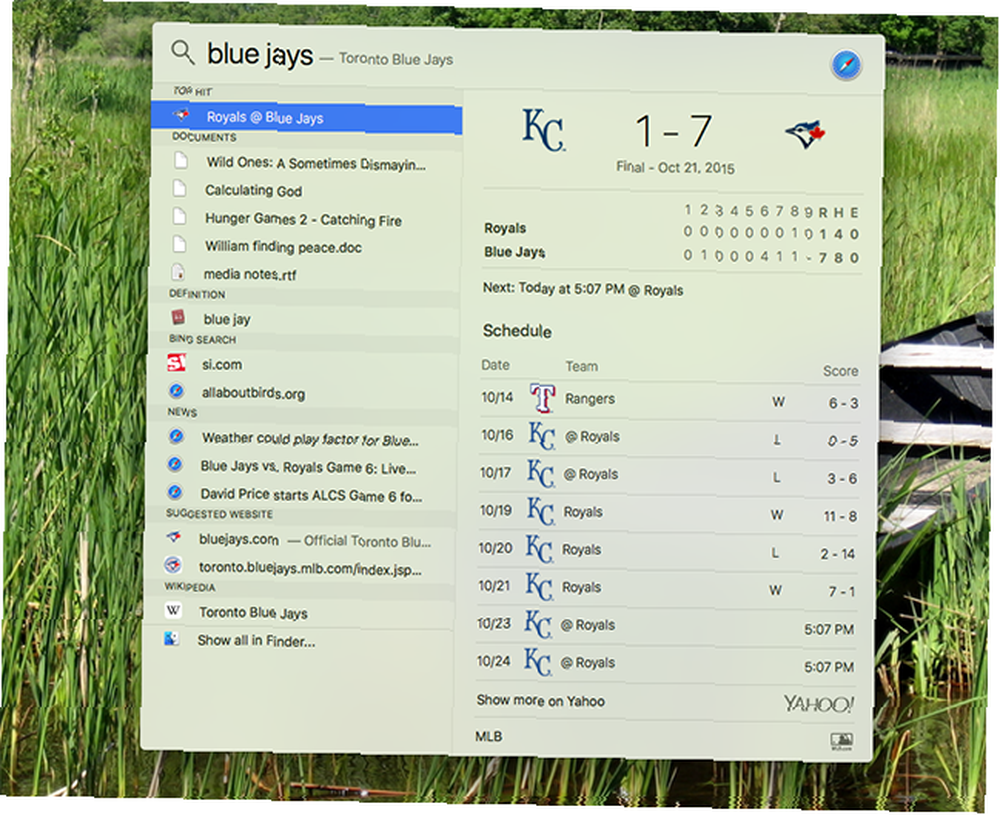The image size is (1000, 815).
Task: Click the MLB label at panel bottom
Action: point(489,737)
